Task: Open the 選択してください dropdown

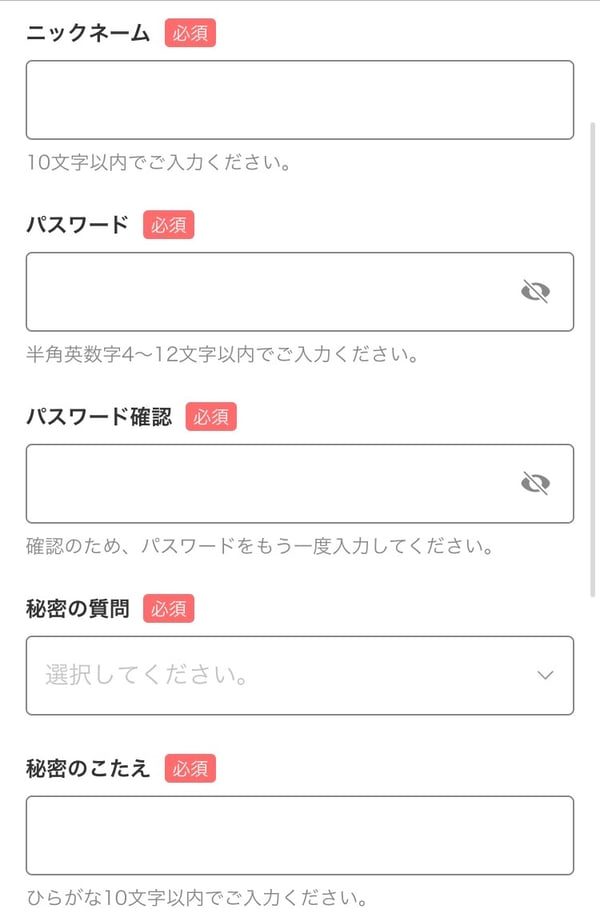Action: pos(280,675)
